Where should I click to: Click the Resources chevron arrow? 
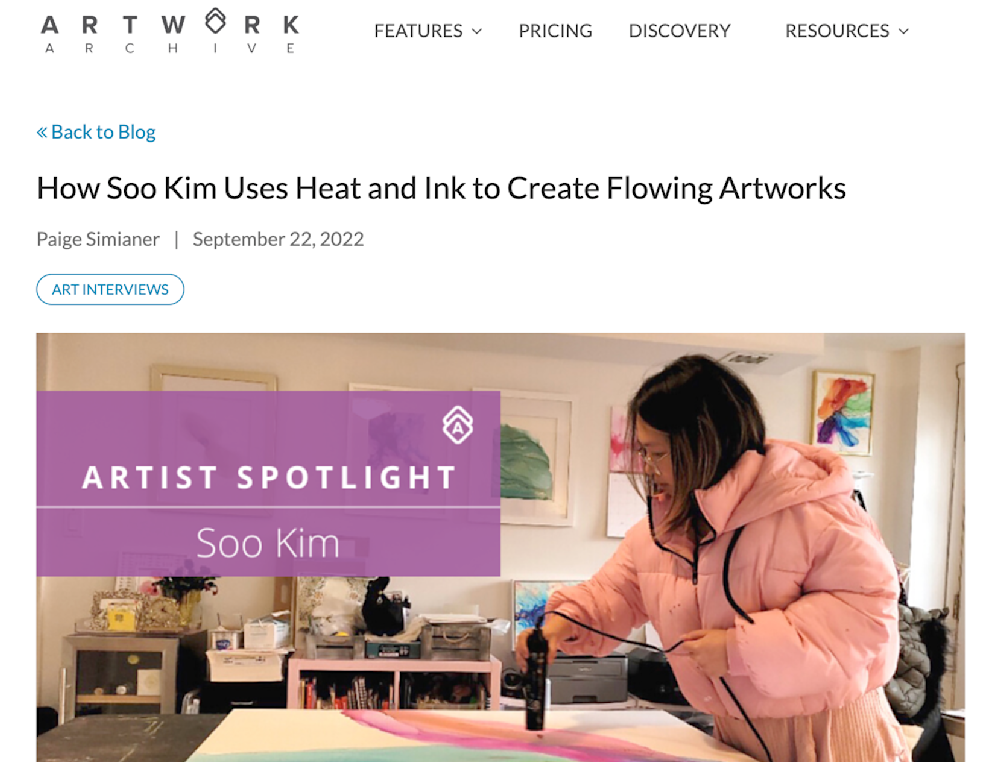tap(903, 31)
